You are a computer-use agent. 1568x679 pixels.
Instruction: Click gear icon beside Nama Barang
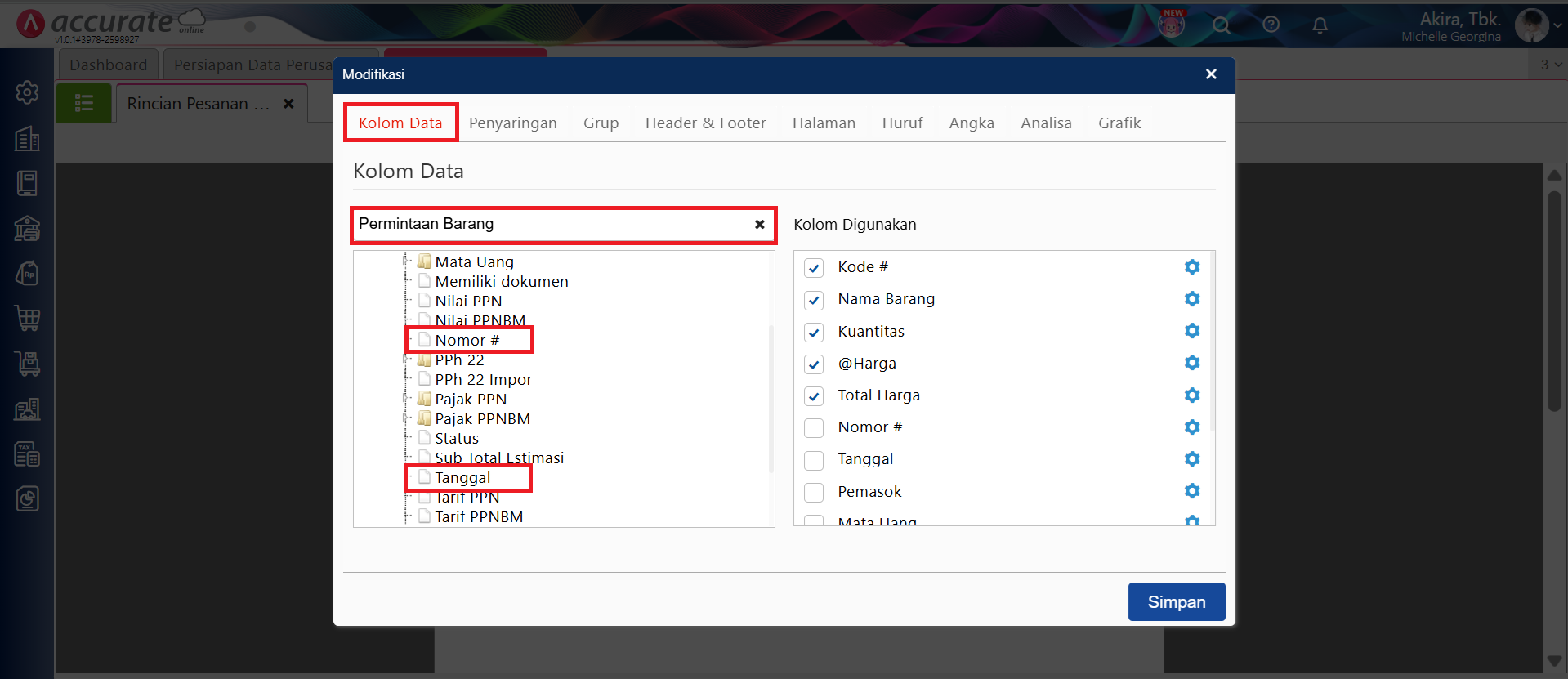1191,299
